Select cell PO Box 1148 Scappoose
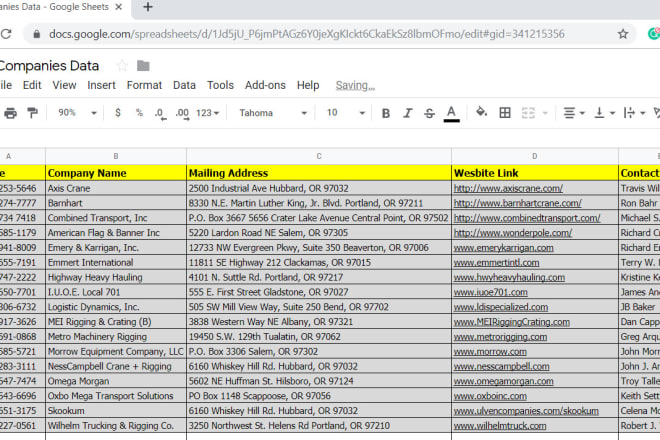This screenshot has width=660, height=440. tap(319, 396)
